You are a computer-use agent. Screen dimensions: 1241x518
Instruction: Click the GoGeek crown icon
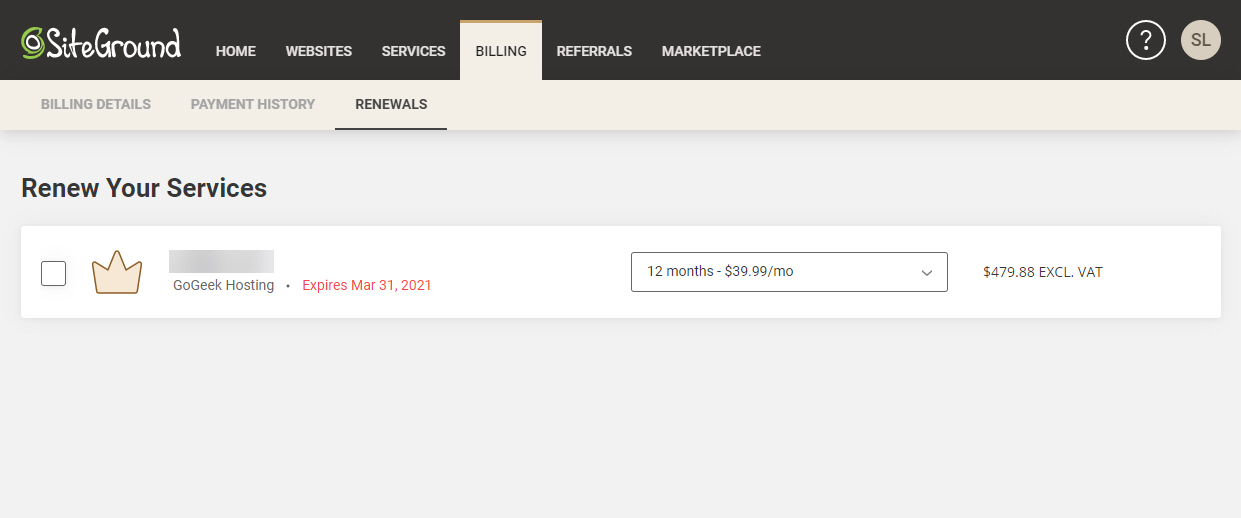pos(117,272)
